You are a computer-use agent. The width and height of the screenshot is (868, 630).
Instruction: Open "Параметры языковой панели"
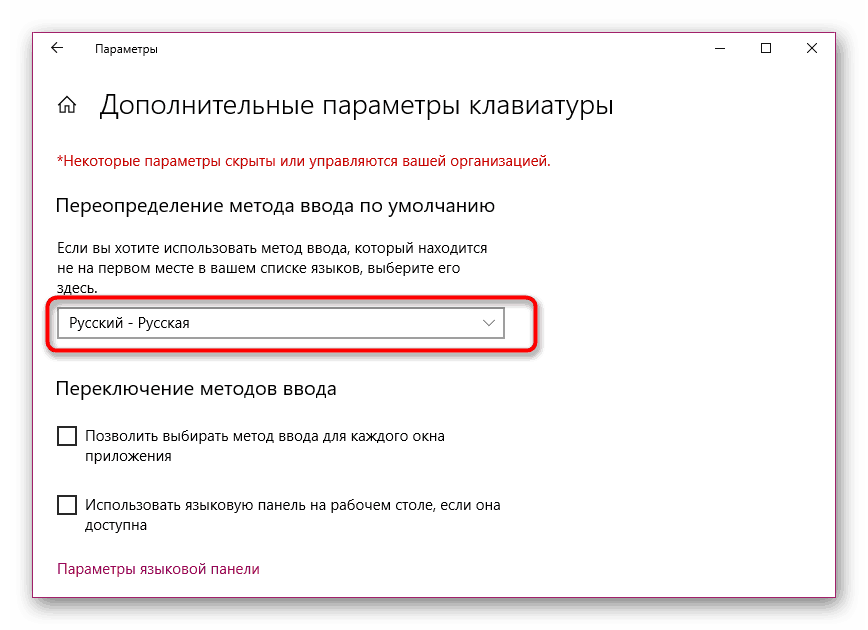coord(159,568)
